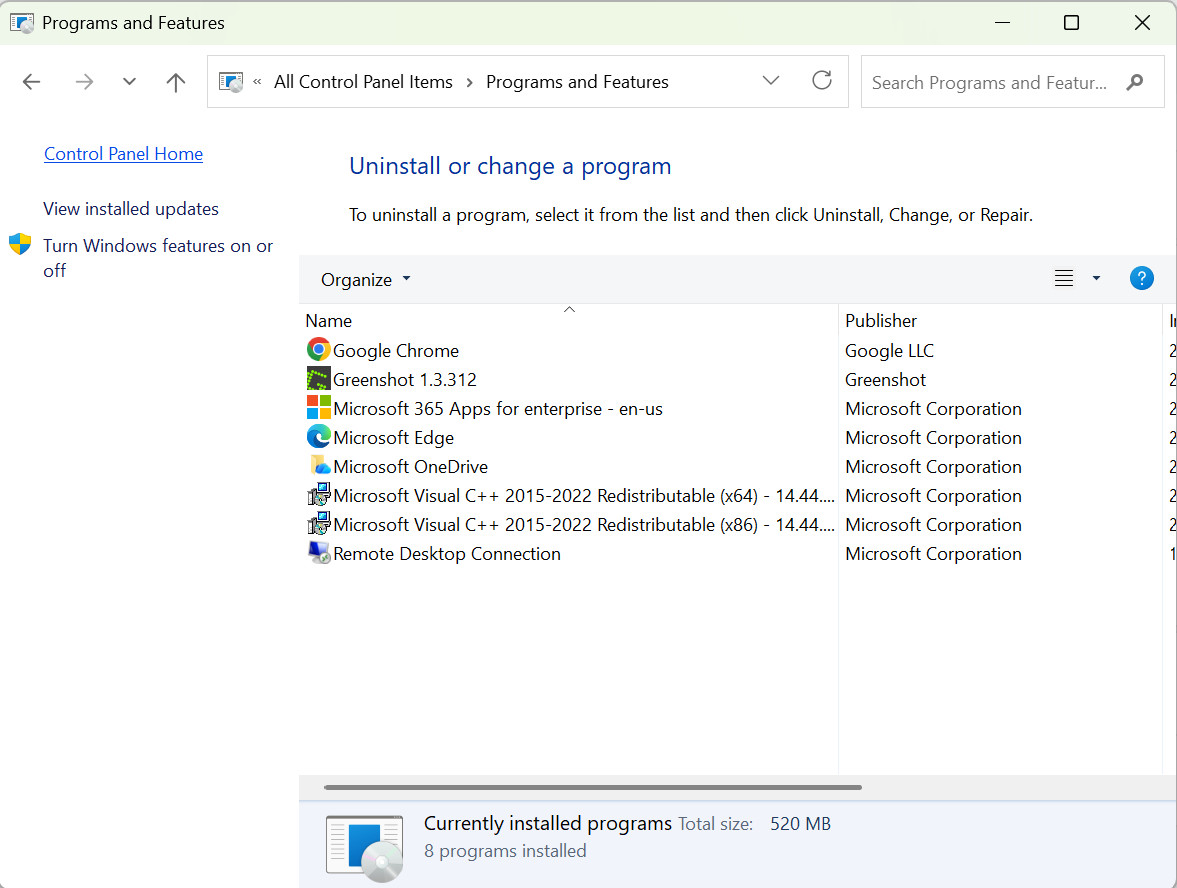The height and width of the screenshot is (888, 1177).
Task: Click the Visual C++ (x64) Redistributable icon
Action: tap(318, 495)
